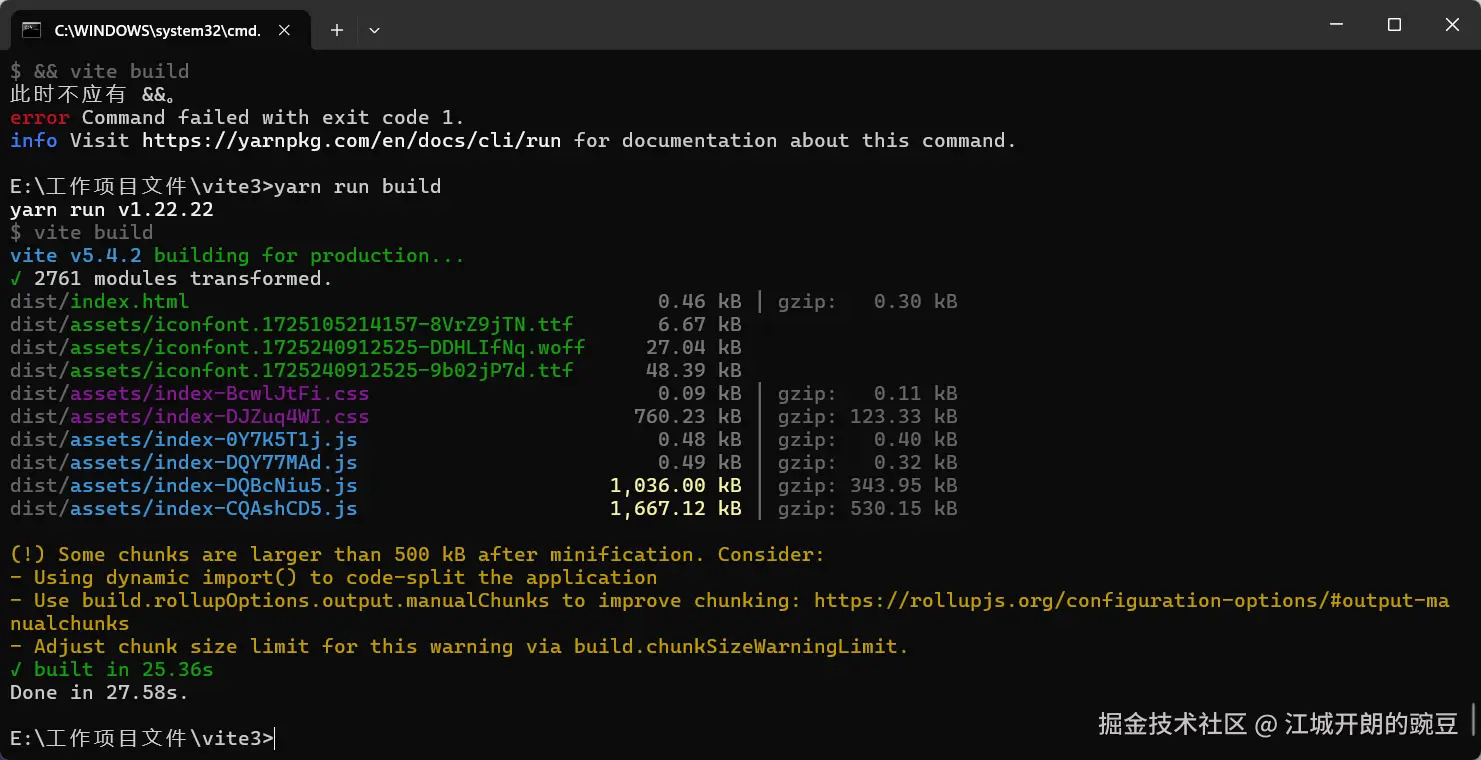Viewport: 1481px width, 760px height.
Task: Click the 'gzip: 123.33 kB' value
Action: tap(868, 416)
